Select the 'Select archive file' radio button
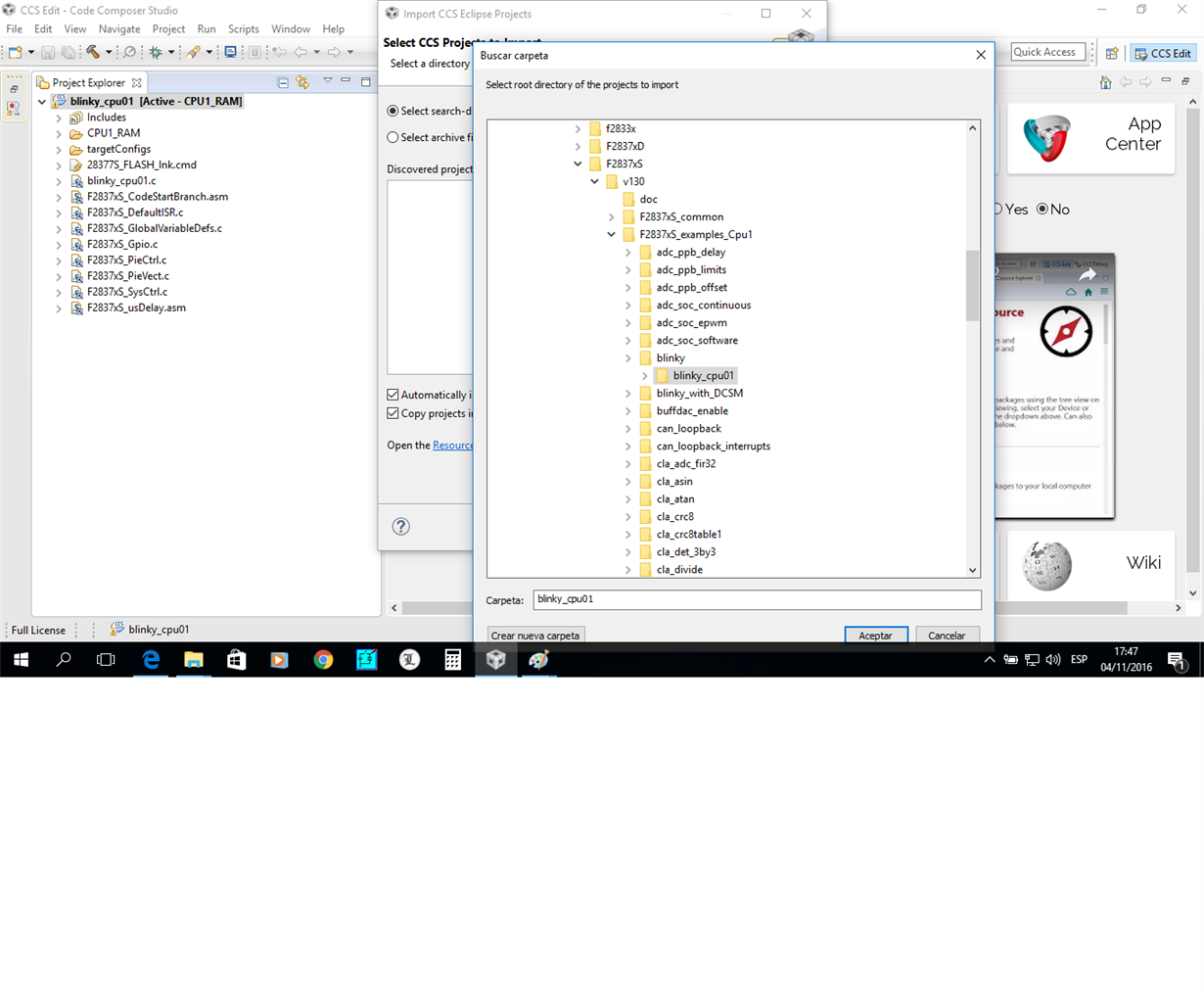The height and width of the screenshot is (991, 1204). pos(393,137)
